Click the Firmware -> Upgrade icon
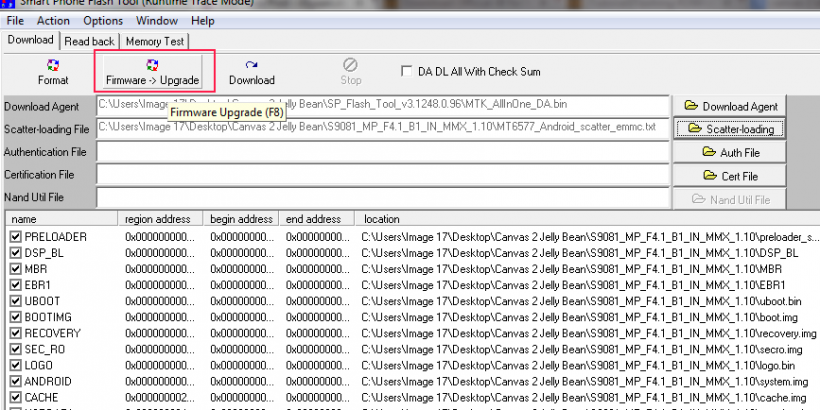820x410 pixels. [153, 65]
